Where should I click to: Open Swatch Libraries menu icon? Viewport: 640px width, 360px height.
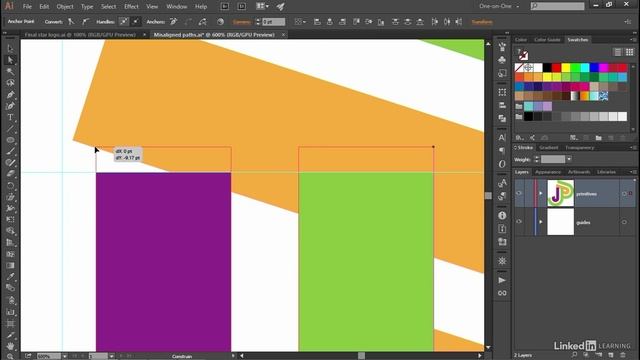[x=520, y=138]
